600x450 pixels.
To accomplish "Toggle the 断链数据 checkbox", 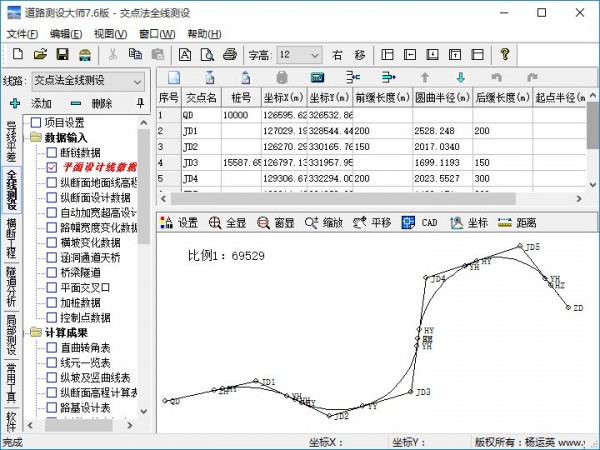I will coord(52,153).
